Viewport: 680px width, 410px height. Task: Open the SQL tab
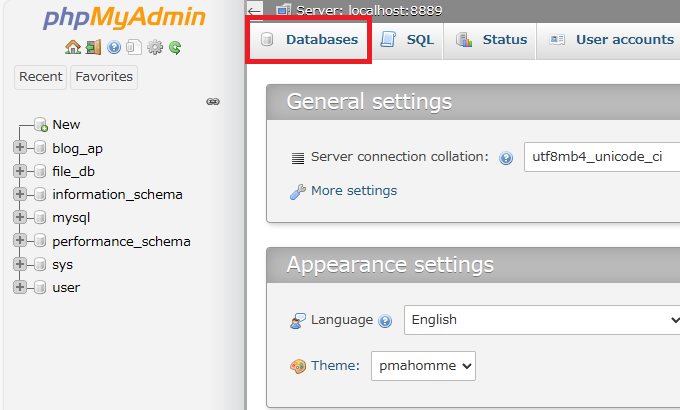tap(407, 39)
